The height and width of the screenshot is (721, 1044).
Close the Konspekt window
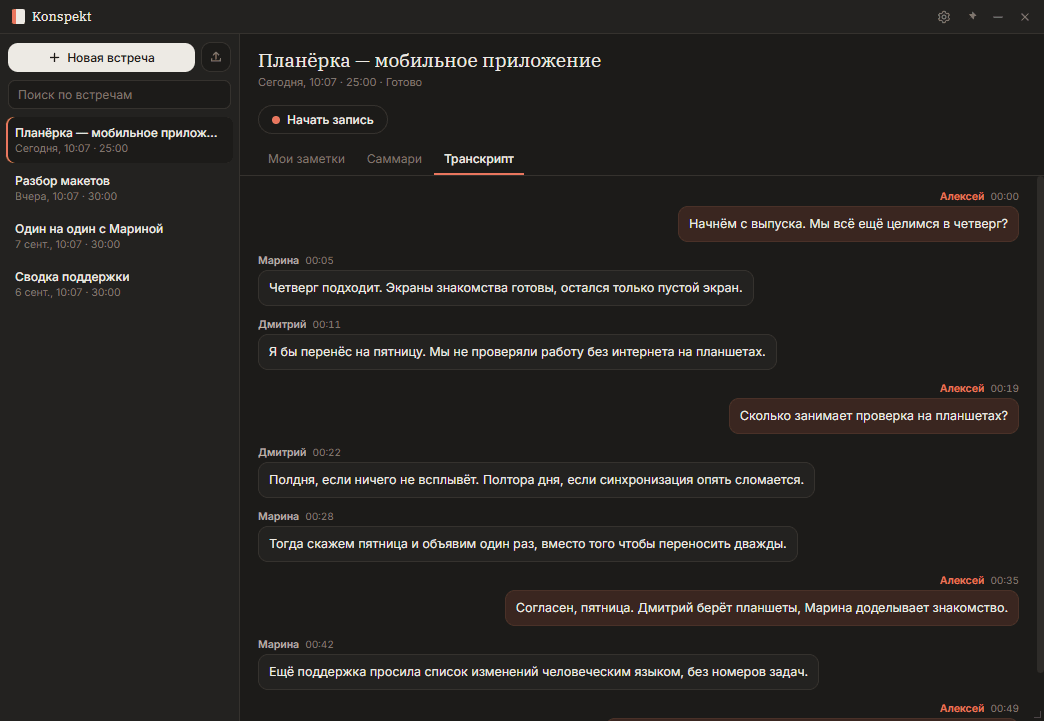(1025, 17)
